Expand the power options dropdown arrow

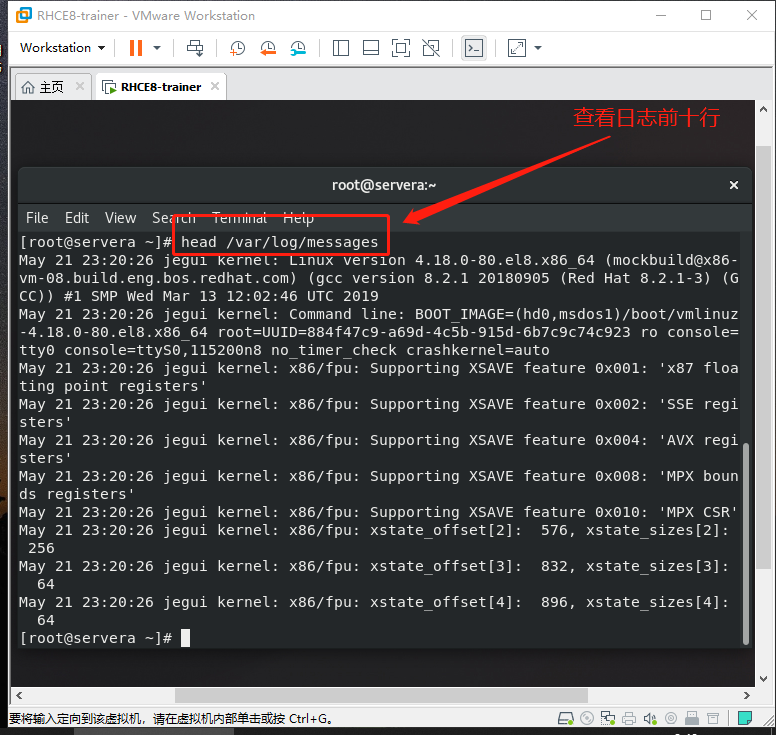click(157, 48)
